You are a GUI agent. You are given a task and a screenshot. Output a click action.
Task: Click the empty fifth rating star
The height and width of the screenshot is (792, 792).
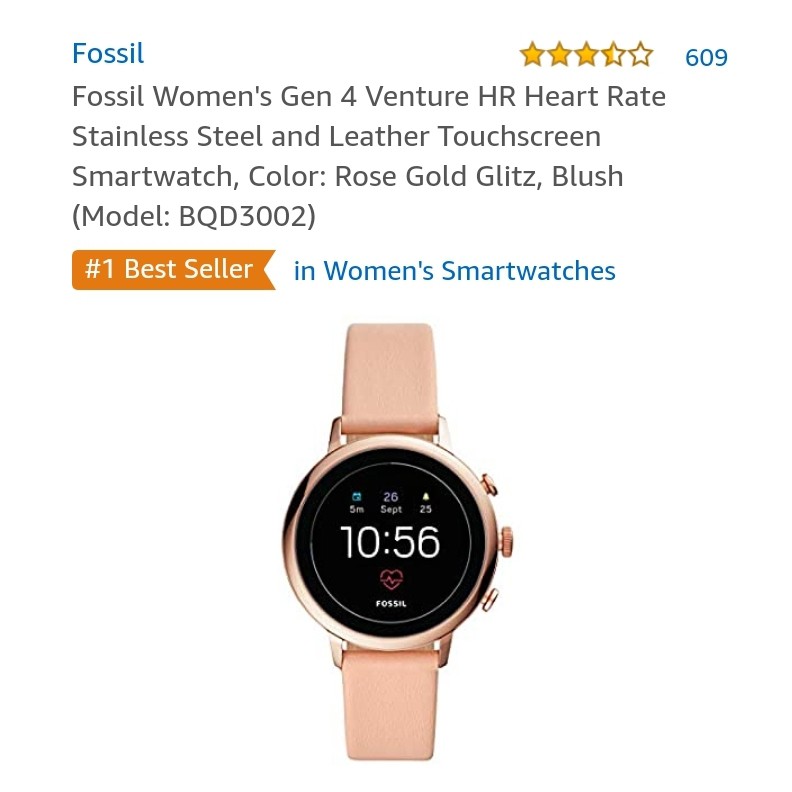tap(640, 54)
